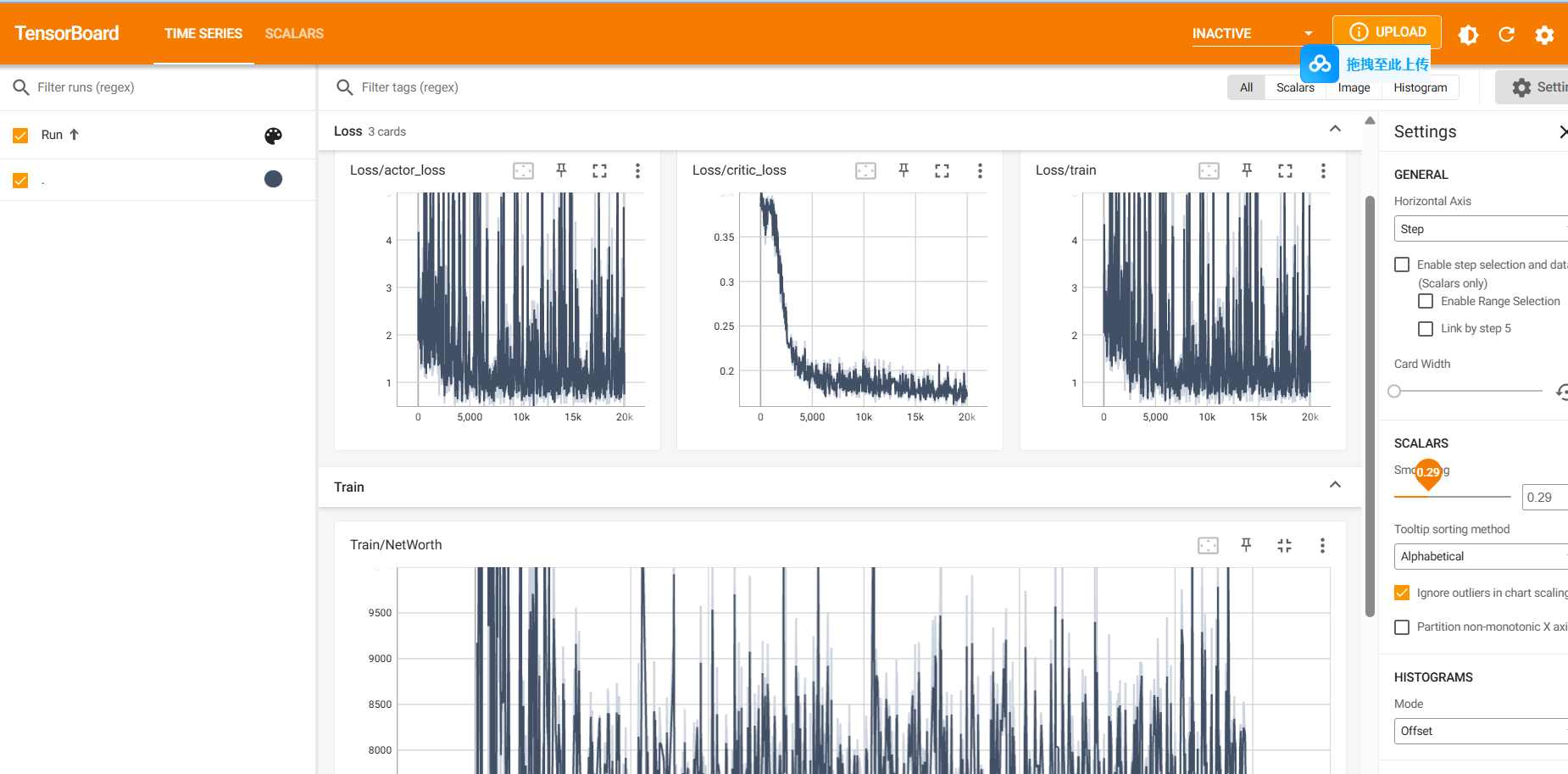The image size is (1568, 774).
Task: Enable the step selection checkbox
Action: point(1402,264)
